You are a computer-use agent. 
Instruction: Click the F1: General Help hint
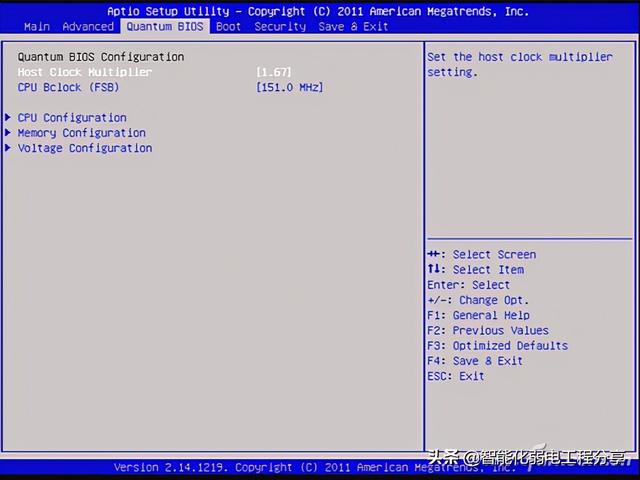point(478,316)
